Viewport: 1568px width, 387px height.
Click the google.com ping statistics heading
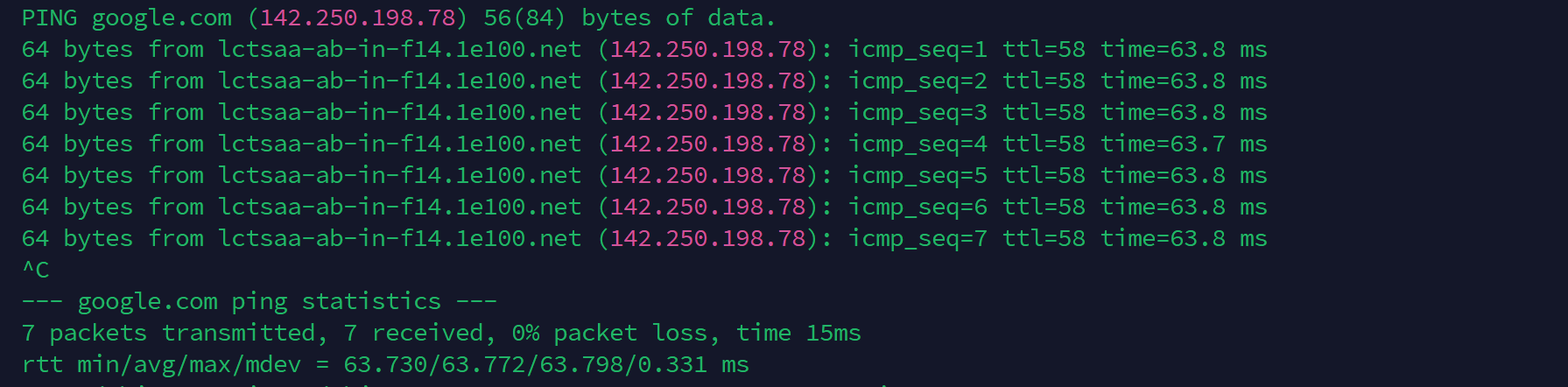click(x=259, y=301)
